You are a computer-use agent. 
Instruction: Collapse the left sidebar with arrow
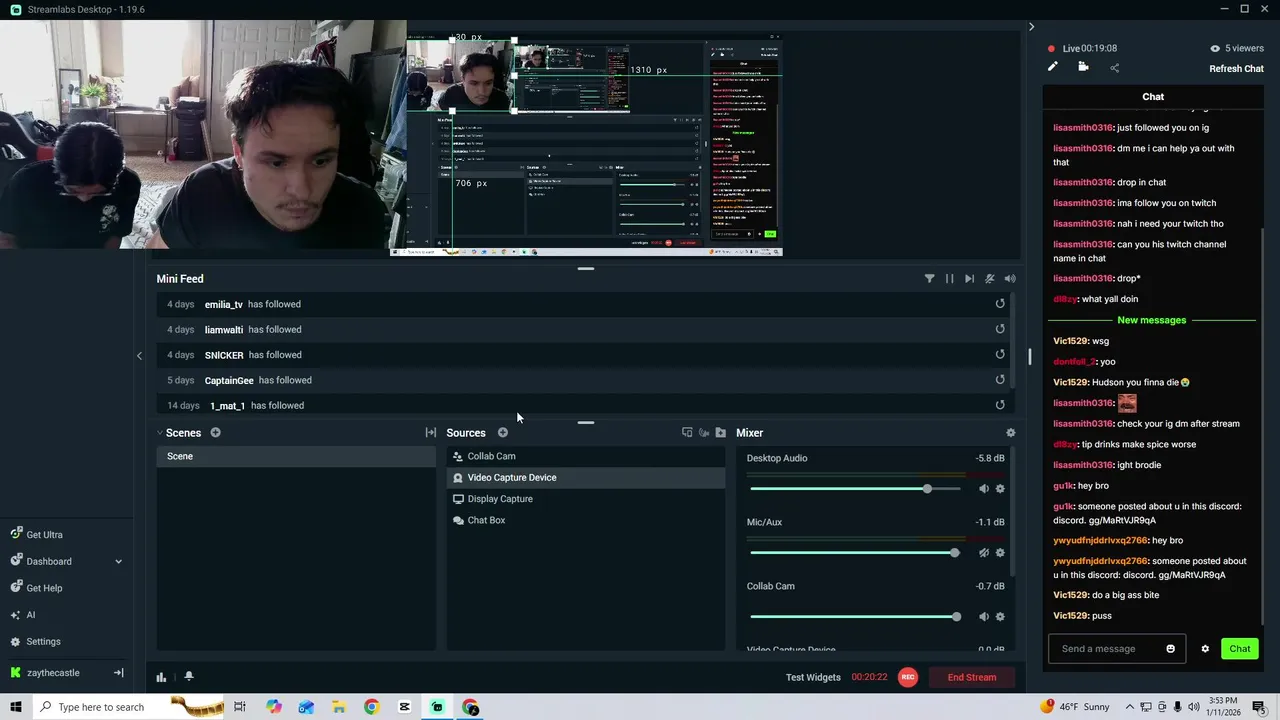pyautogui.click(x=139, y=355)
